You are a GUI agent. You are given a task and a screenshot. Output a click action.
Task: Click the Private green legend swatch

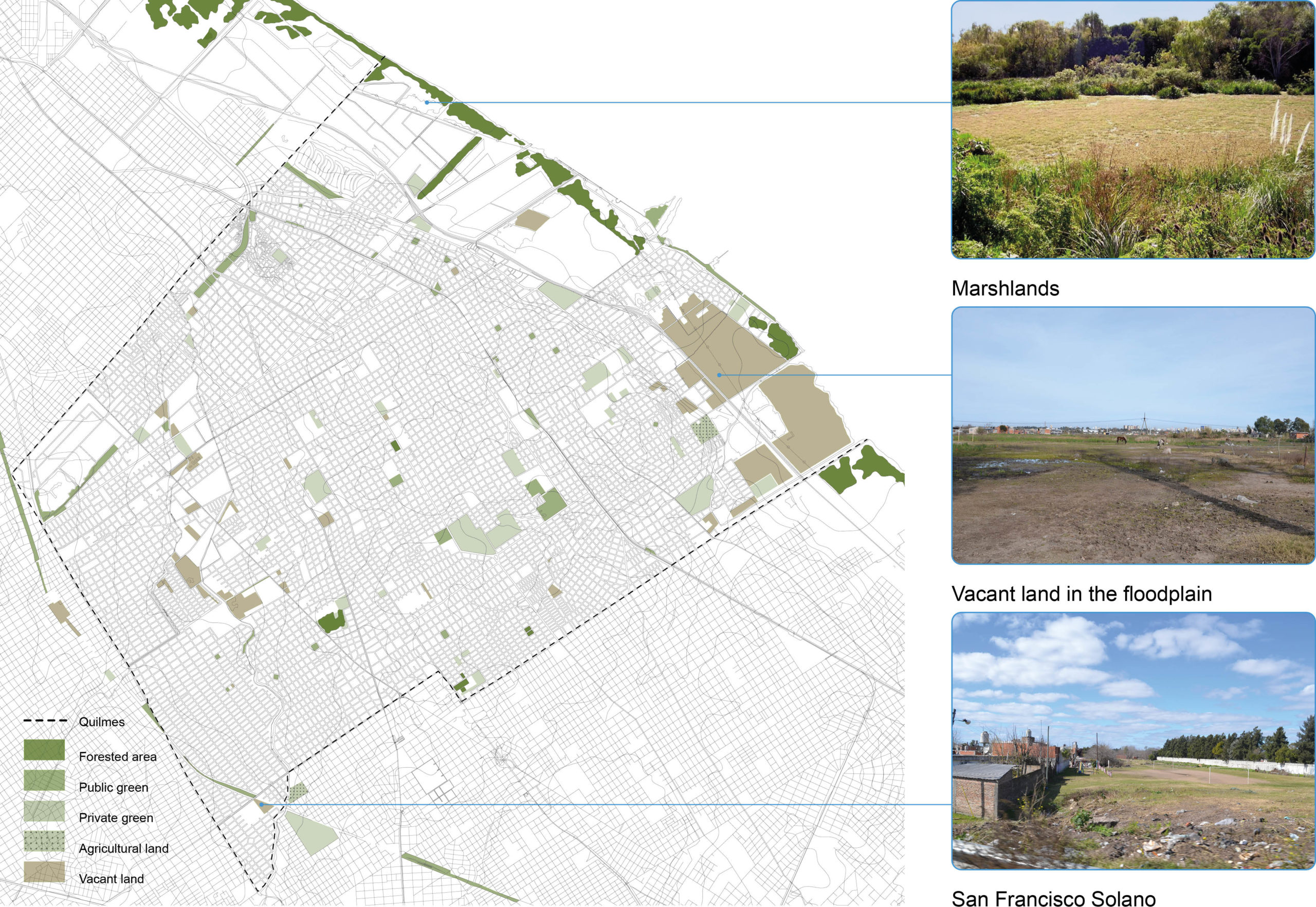pos(44,811)
